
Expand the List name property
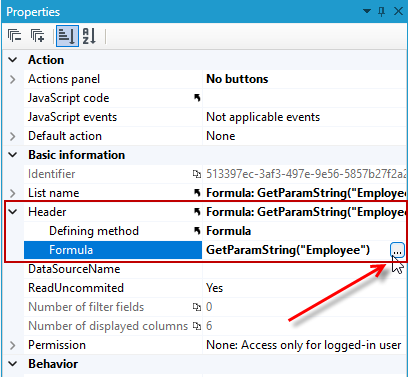(x=13, y=193)
